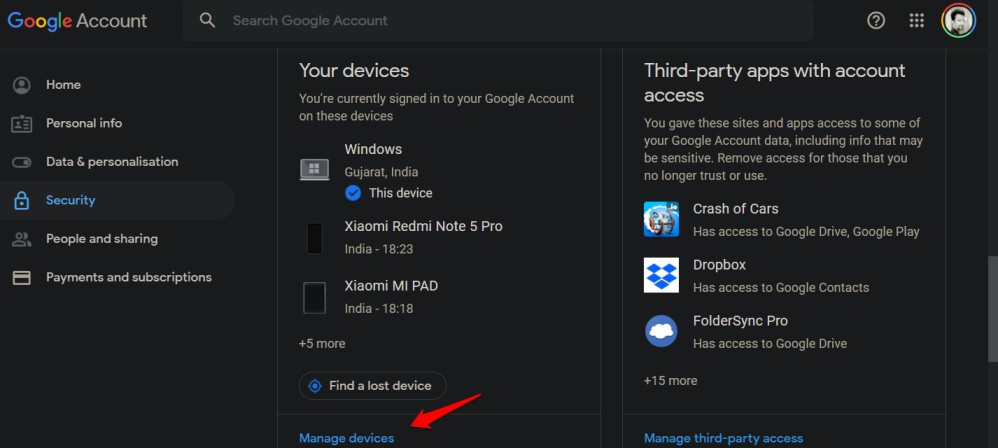Click the Your devices heading
Image resolution: width=998 pixels, height=448 pixels.
coord(354,70)
